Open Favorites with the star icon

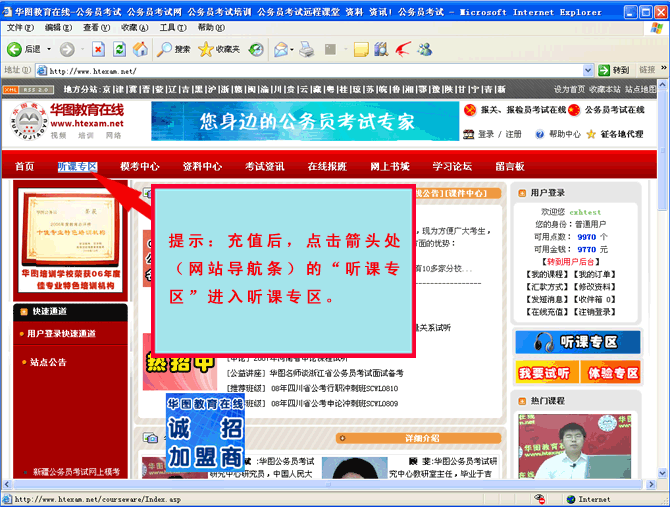[206, 50]
